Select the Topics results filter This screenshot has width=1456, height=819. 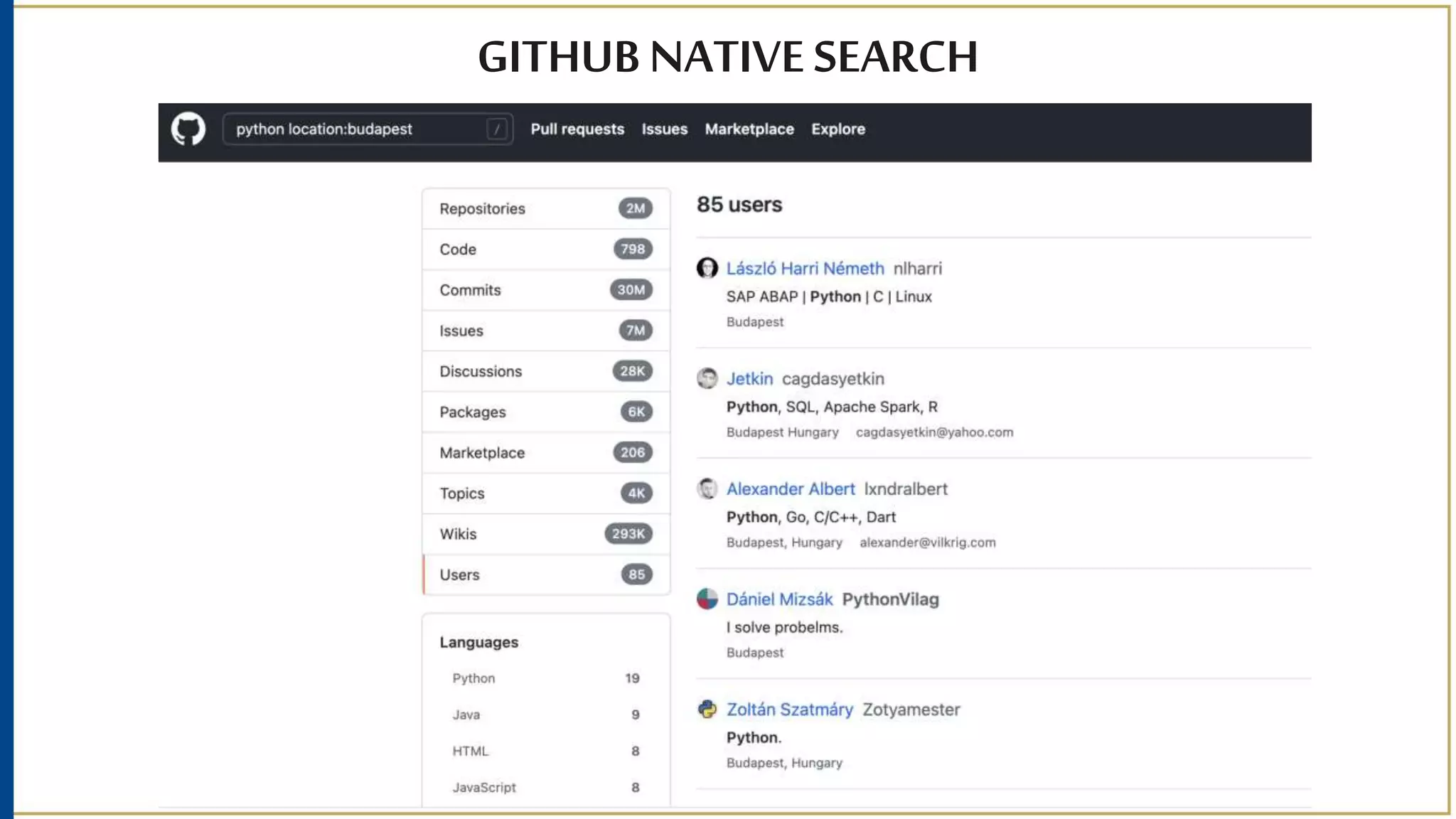coord(546,493)
